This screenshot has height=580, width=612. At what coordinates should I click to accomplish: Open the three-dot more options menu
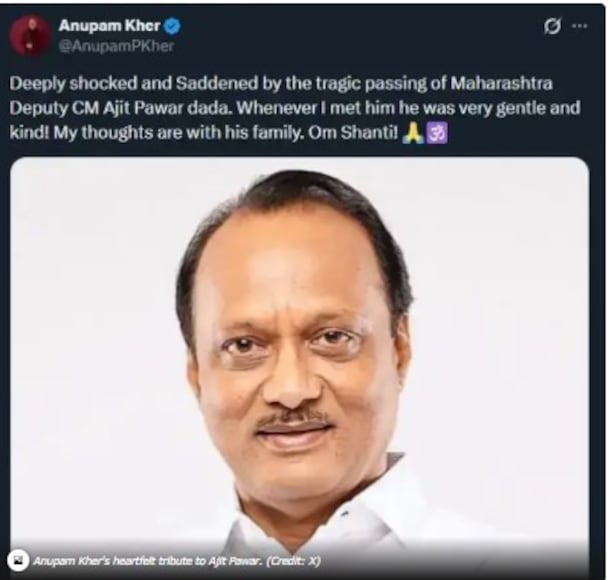pyautogui.click(x=579, y=26)
